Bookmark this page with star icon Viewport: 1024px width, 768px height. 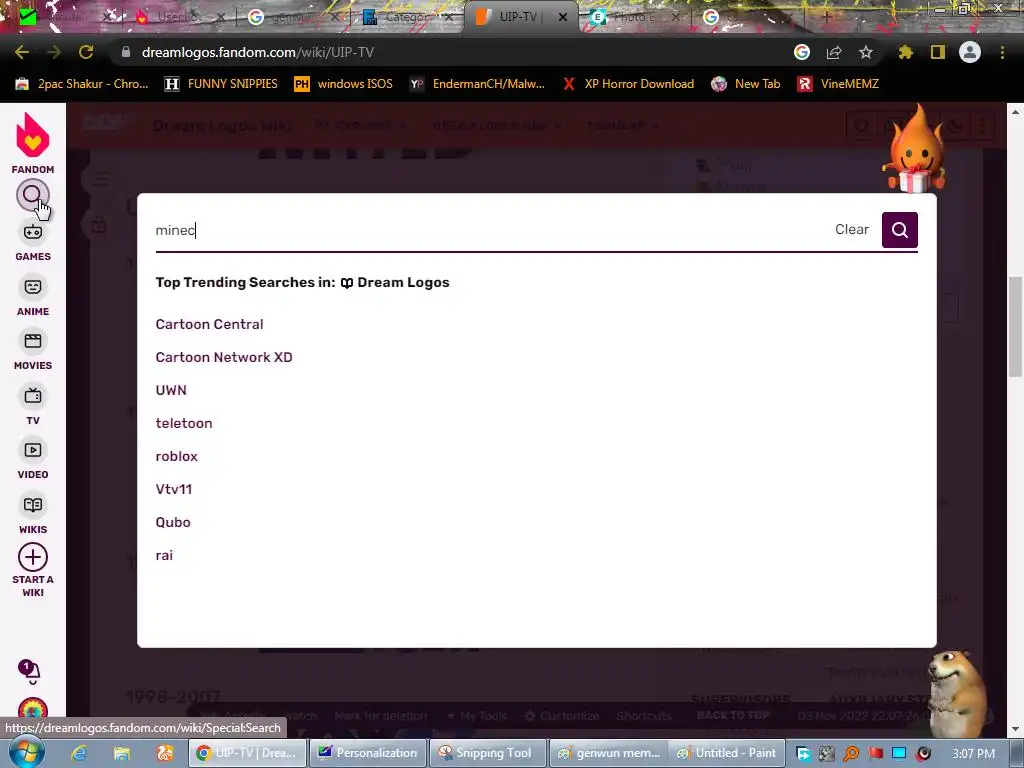tap(865, 52)
